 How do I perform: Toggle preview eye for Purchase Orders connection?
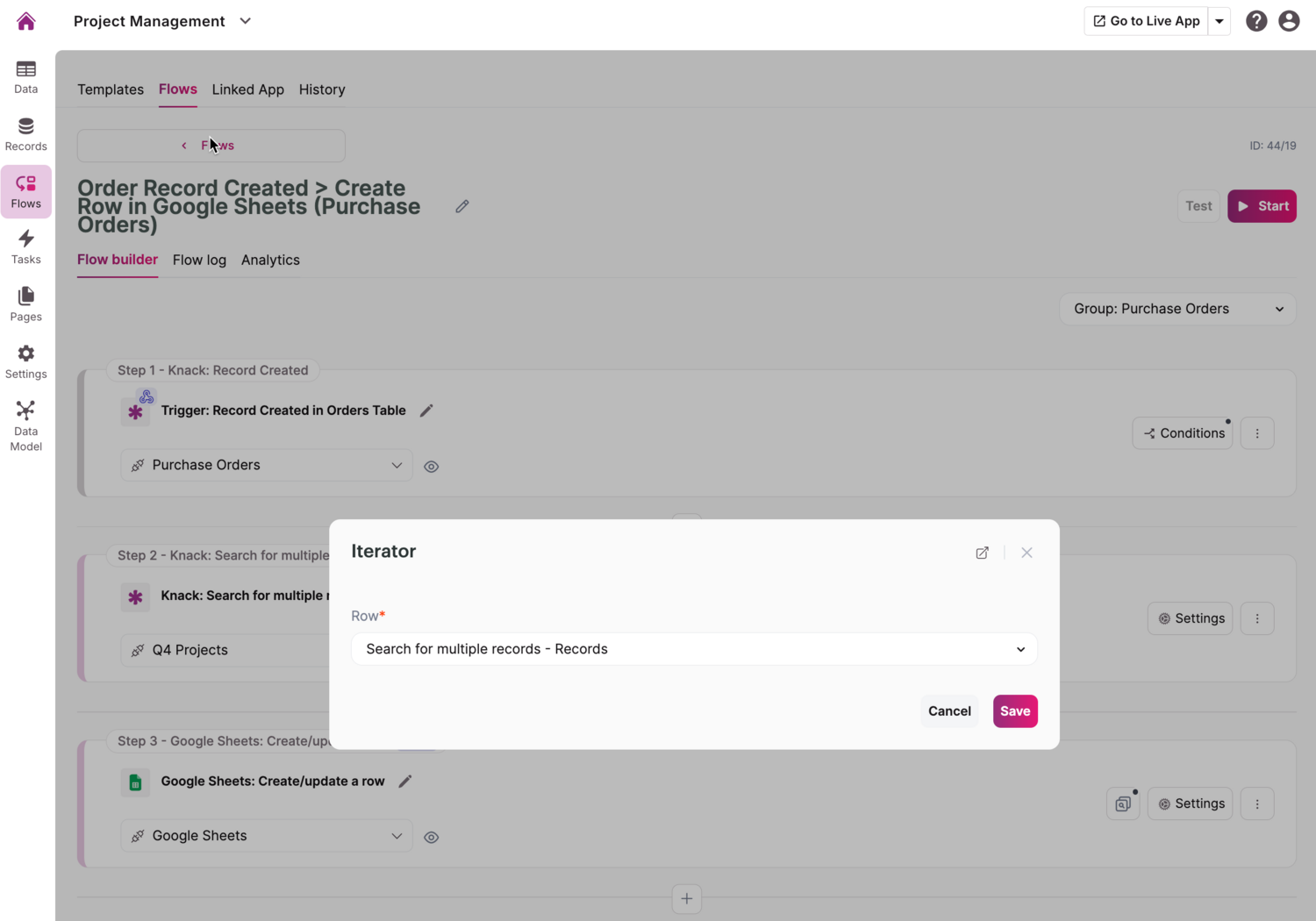(432, 467)
